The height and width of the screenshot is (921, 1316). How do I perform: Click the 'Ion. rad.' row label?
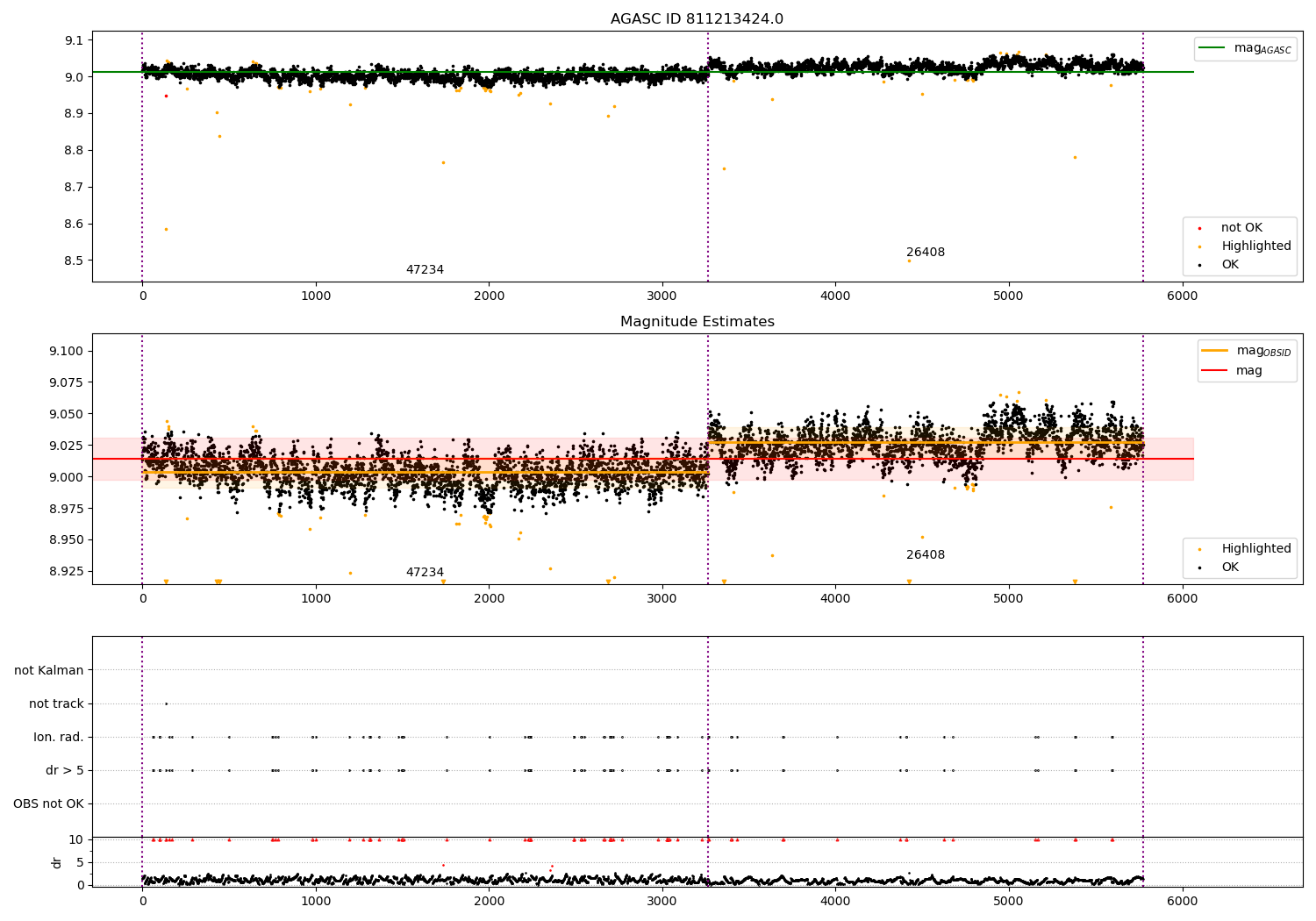59,738
